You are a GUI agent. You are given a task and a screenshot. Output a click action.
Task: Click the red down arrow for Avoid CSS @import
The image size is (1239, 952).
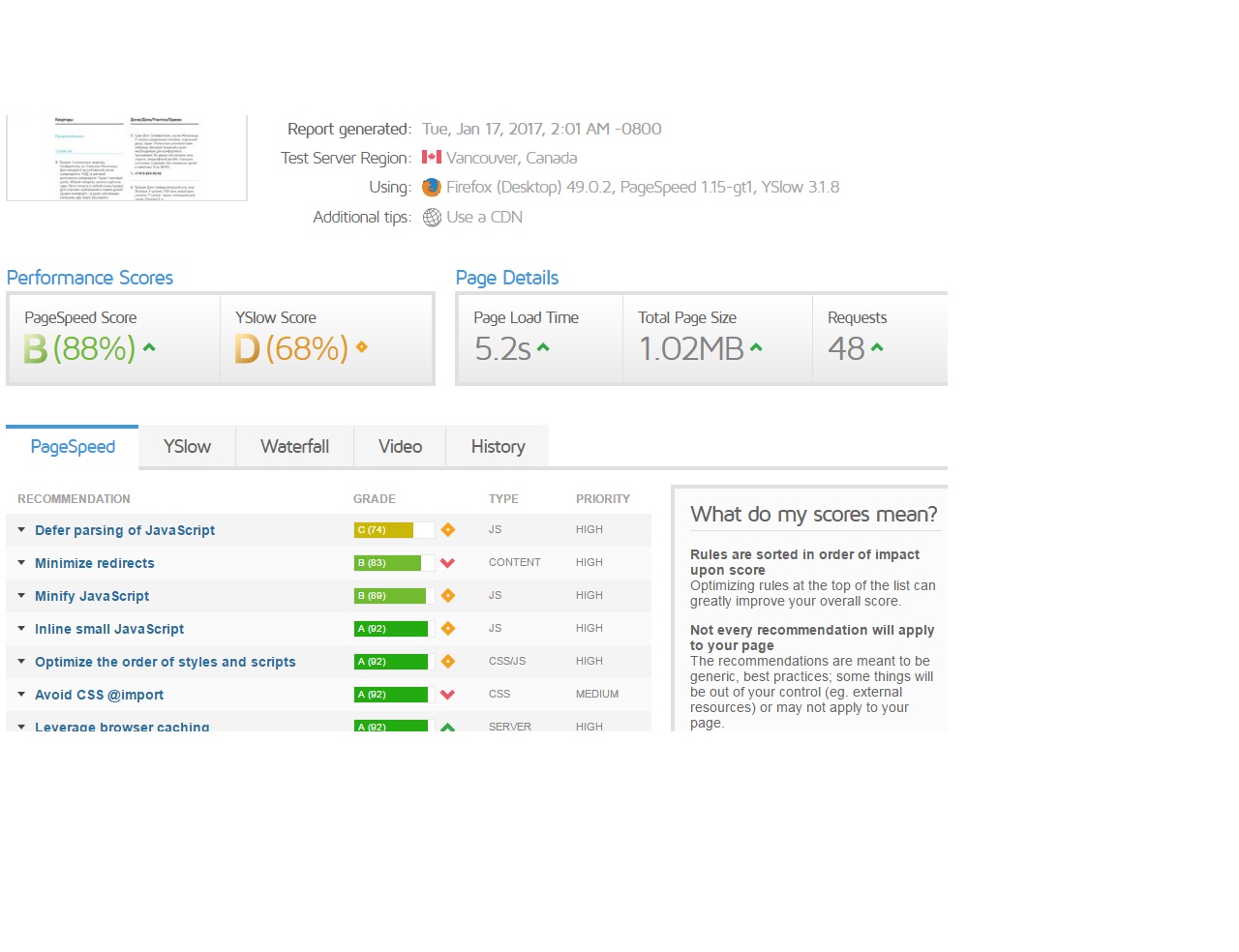pos(447,695)
